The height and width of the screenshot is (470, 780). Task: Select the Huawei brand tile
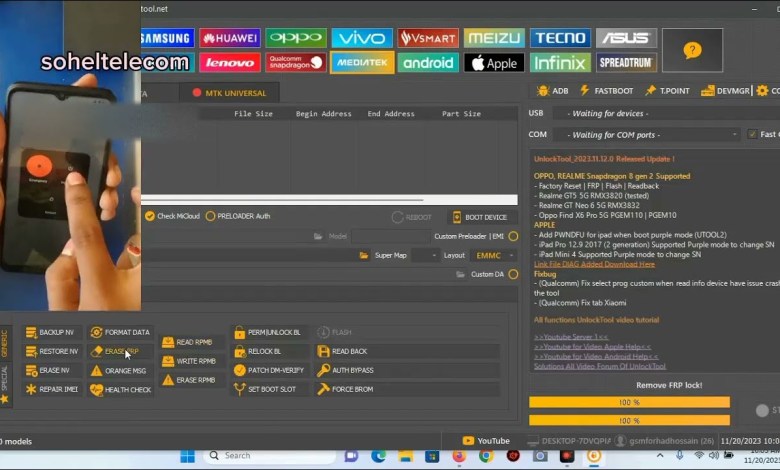click(230, 38)
